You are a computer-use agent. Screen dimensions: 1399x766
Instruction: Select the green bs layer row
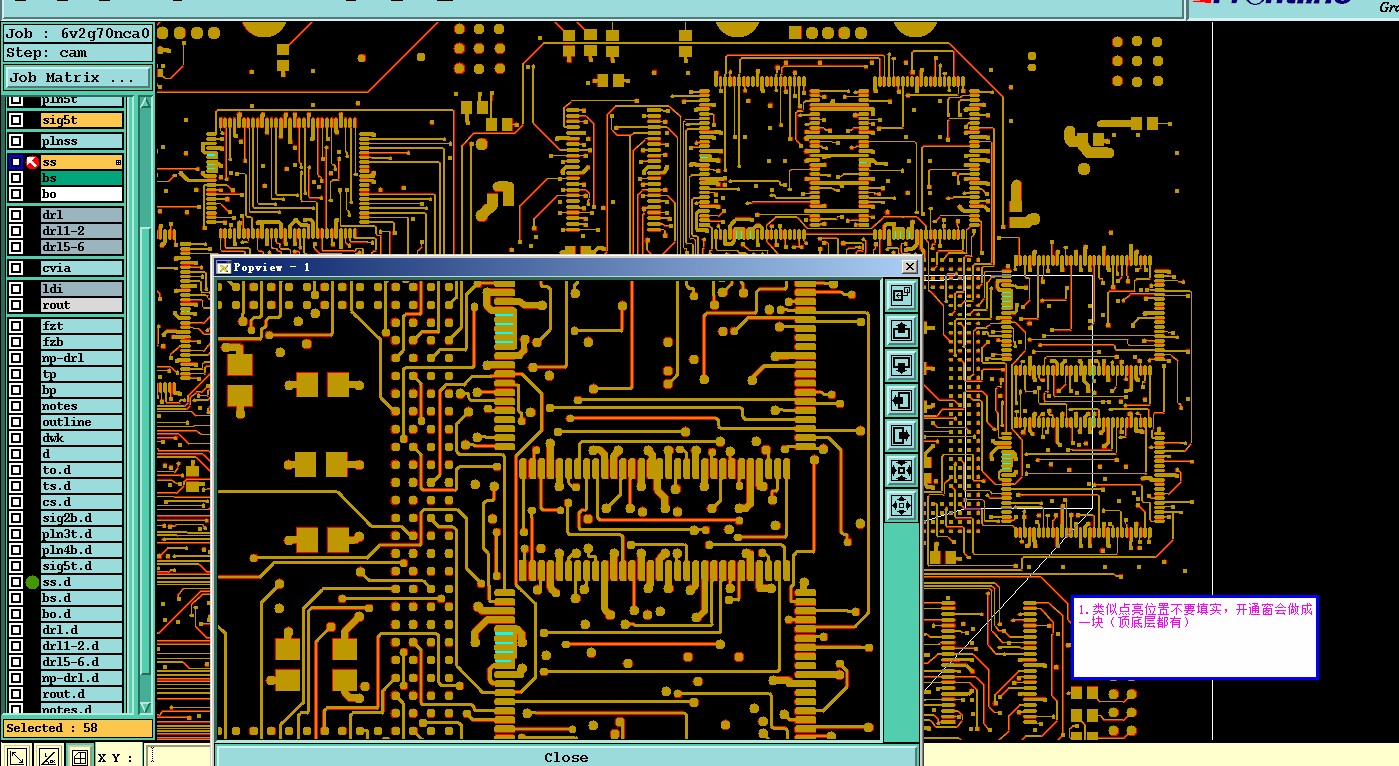[82, 178]
